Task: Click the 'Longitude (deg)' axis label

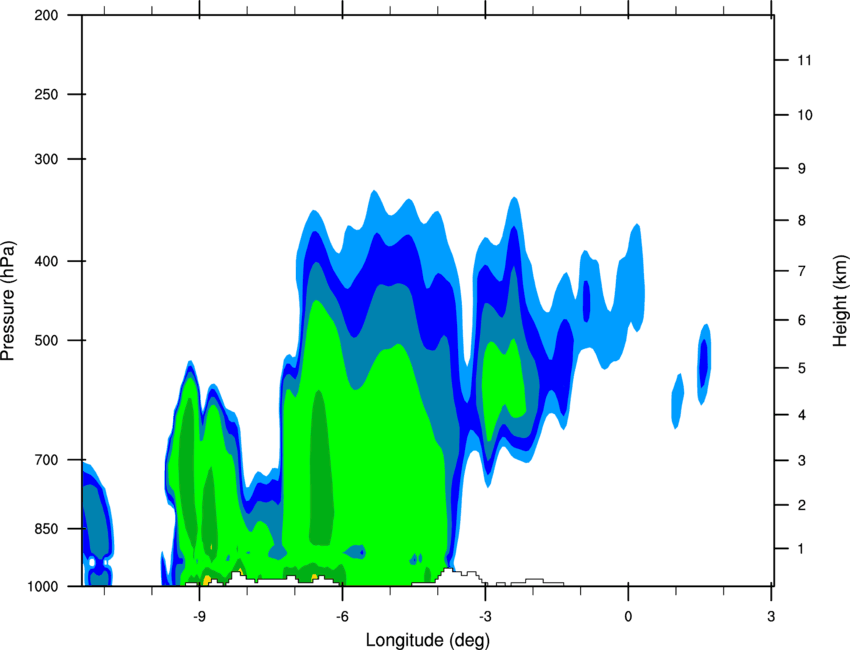Action: pos(428,640)
